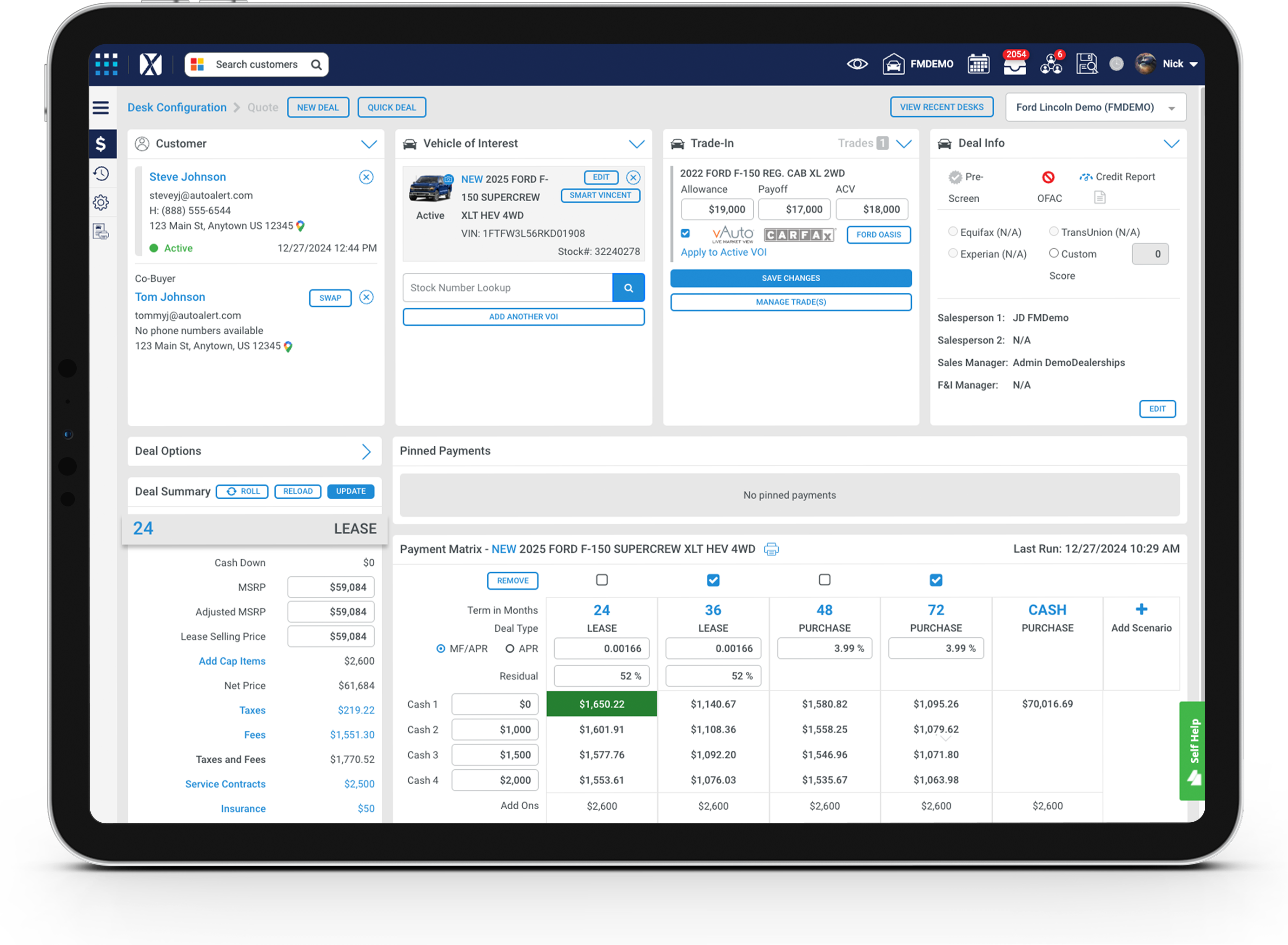This screenshot has width=1288, height=945.
Task: Open the Service Contracts link
Action: click(225, 784)
